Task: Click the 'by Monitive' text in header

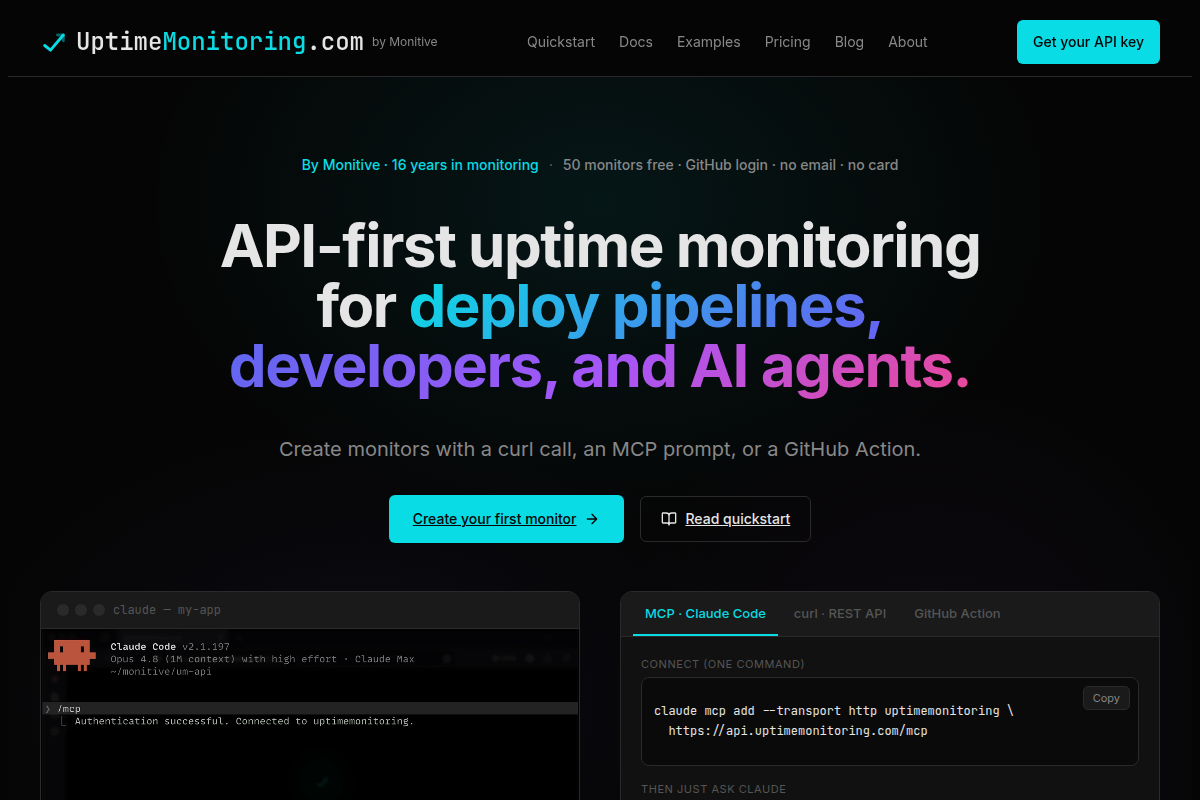Action: pos(405,42)
